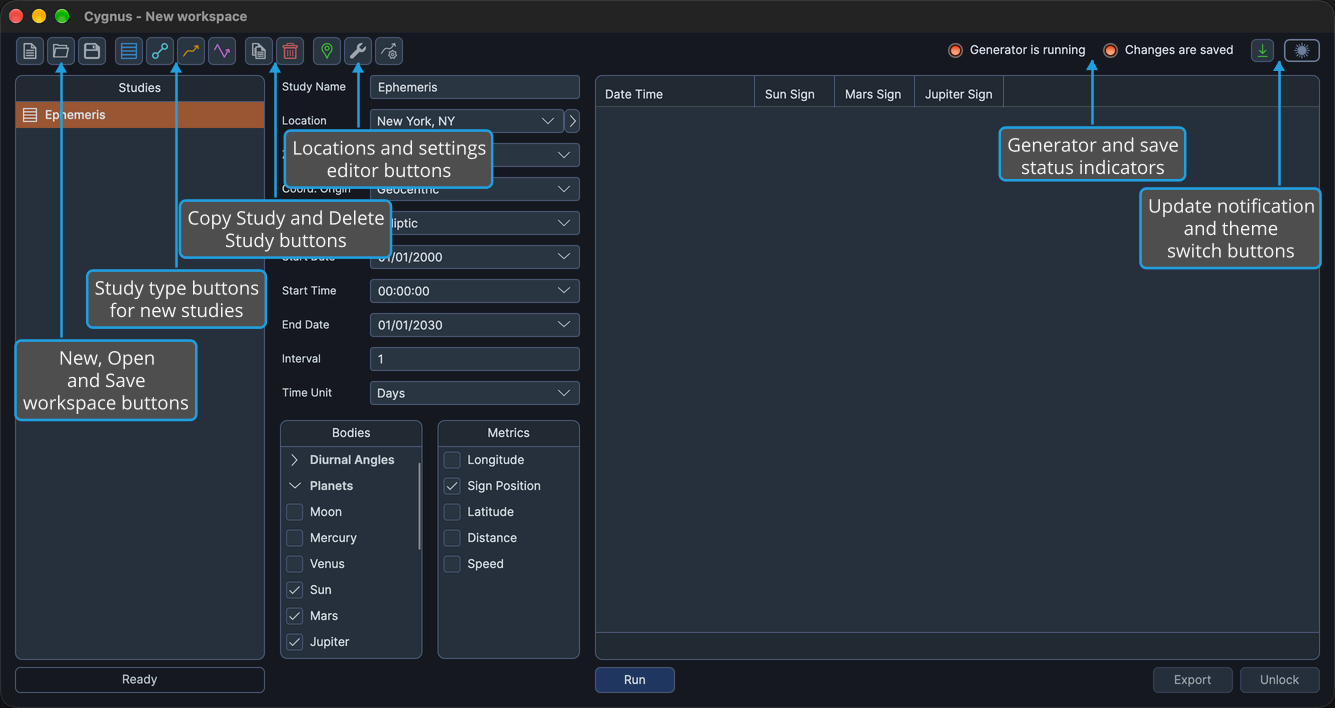Disable the Jupiter checkbox

[x=295, y=642]
